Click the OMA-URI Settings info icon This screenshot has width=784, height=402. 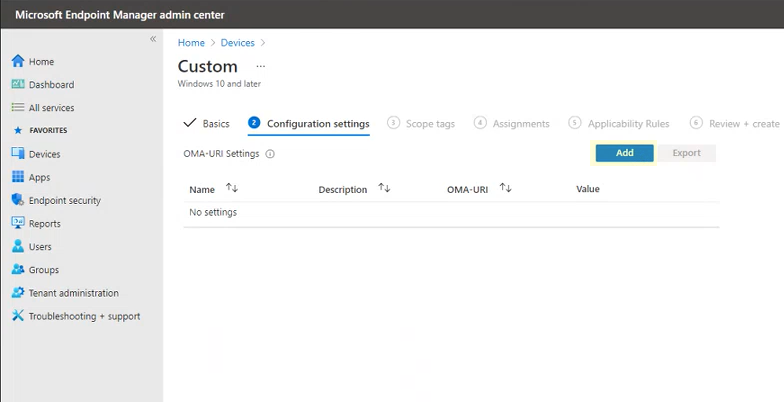coord(270,154)
